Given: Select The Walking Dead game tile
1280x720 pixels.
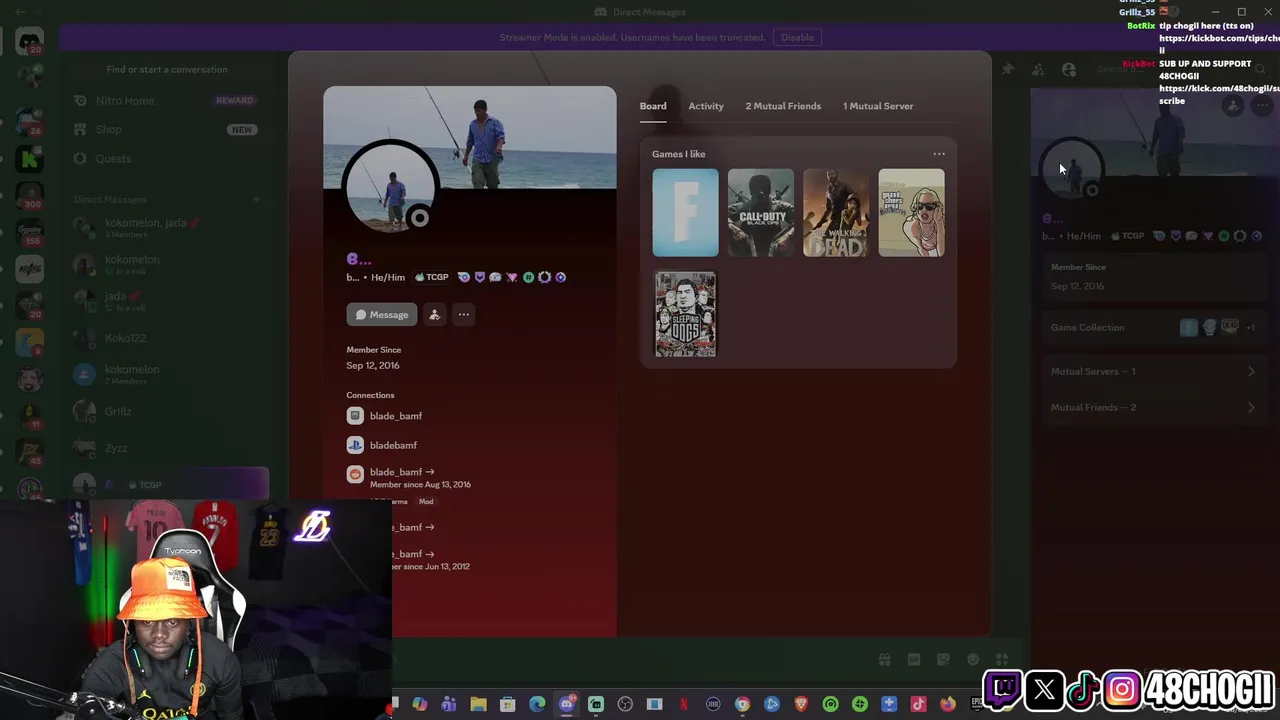Looking at the screenshot, I should coord(836,213).
